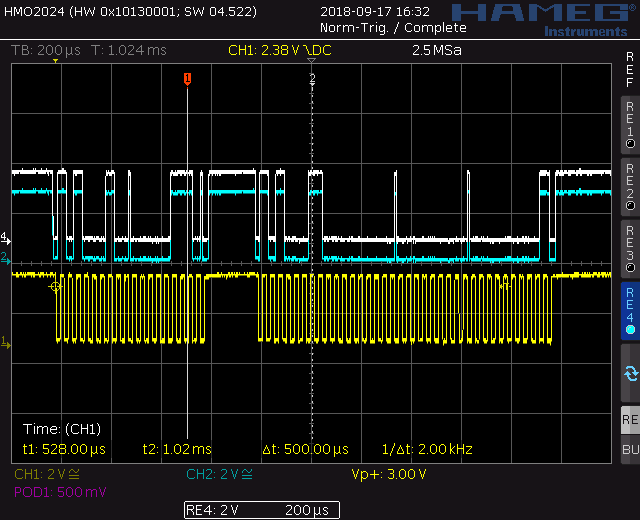Click reference 4 ground level marker
The height and width of the screenshot is (520, 640).
[x=5, y=238]
